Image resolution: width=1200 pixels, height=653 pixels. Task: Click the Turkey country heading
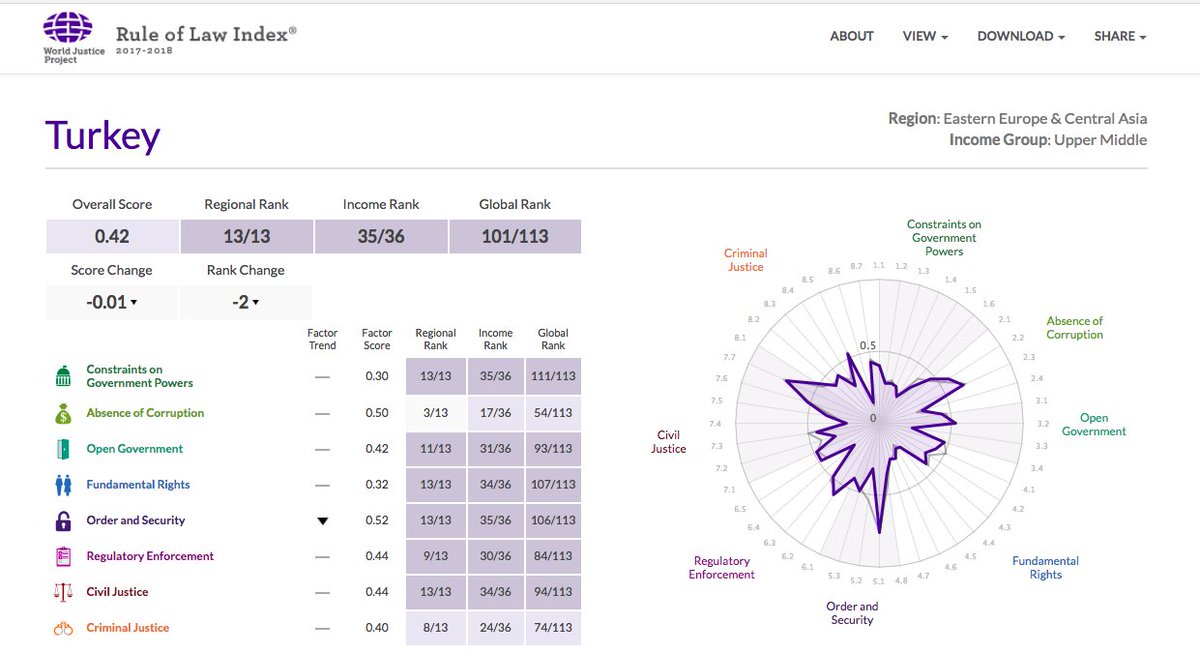pyautogui.click(x=103, y=135)
